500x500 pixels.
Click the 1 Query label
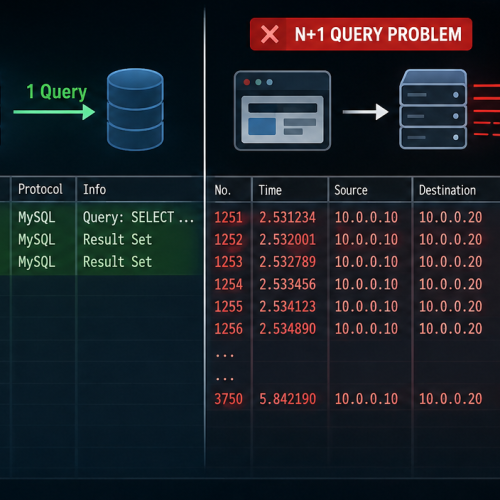click(x=57, y=92)
